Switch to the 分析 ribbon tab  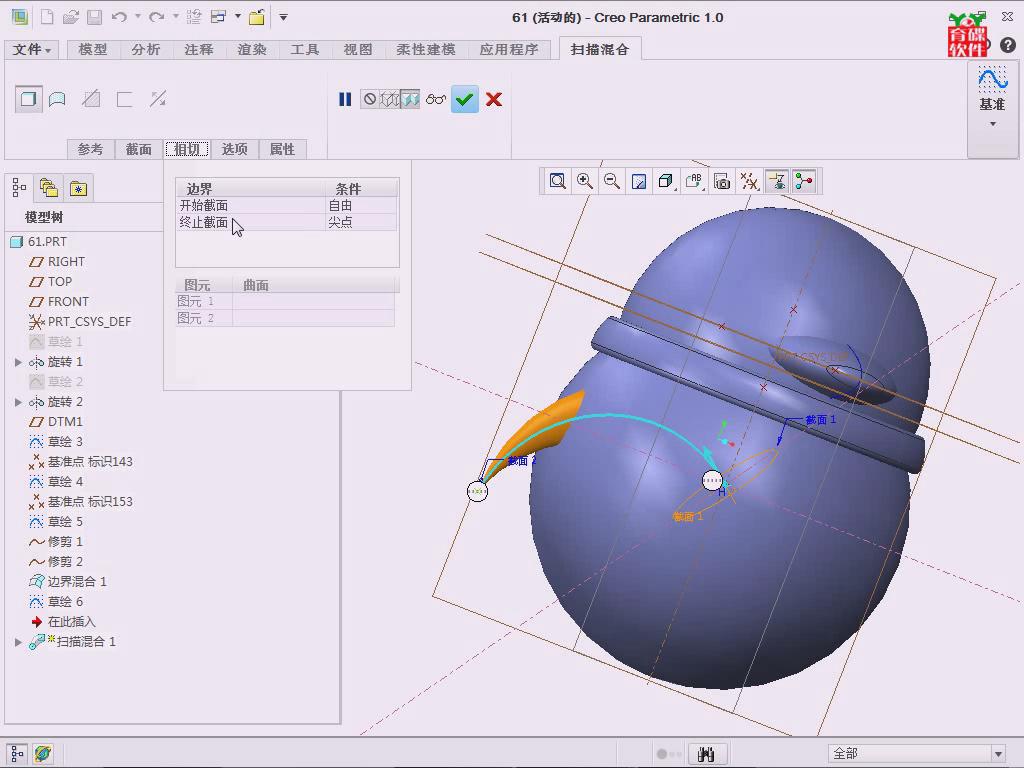146,50
